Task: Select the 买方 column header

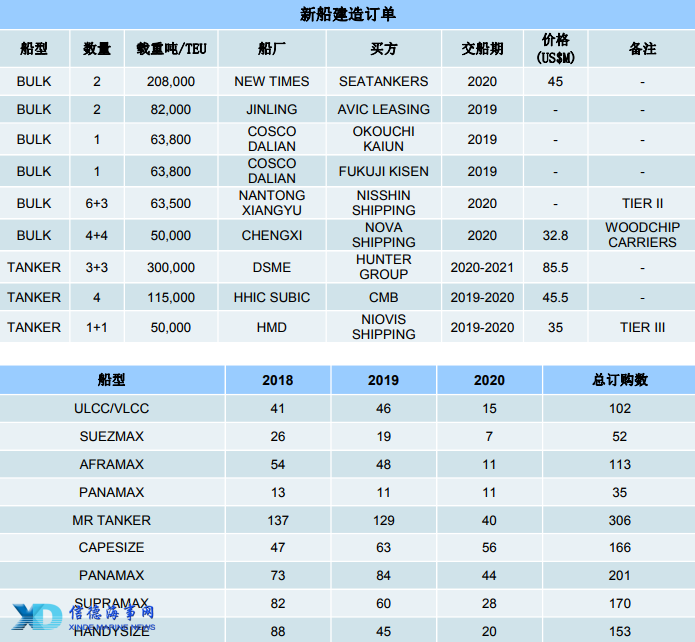Action: point(383,48)
